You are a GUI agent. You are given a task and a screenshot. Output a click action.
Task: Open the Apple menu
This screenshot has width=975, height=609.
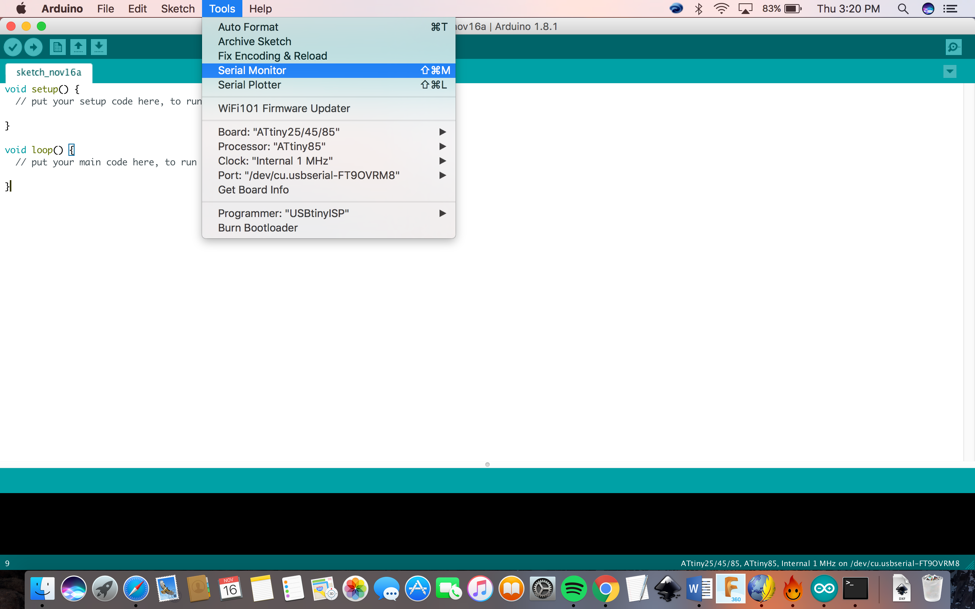pos(21,9)
